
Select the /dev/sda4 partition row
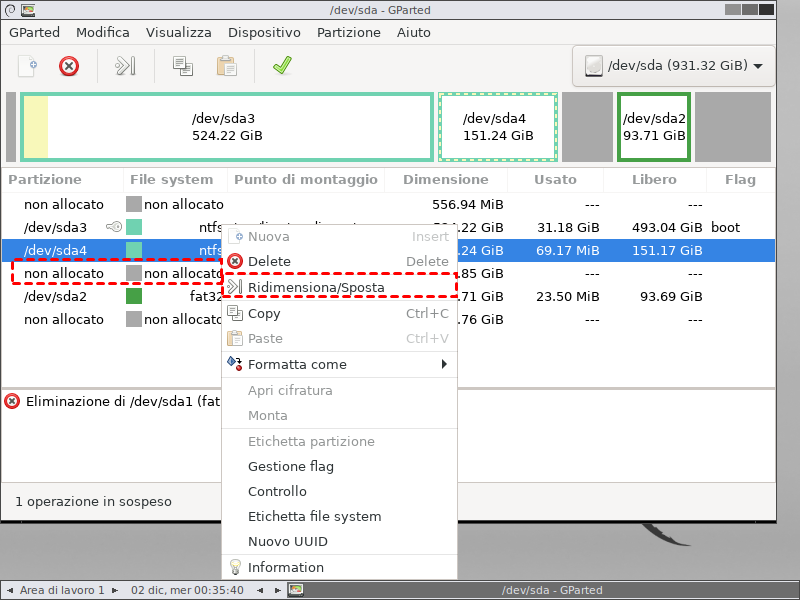(388, 250)
